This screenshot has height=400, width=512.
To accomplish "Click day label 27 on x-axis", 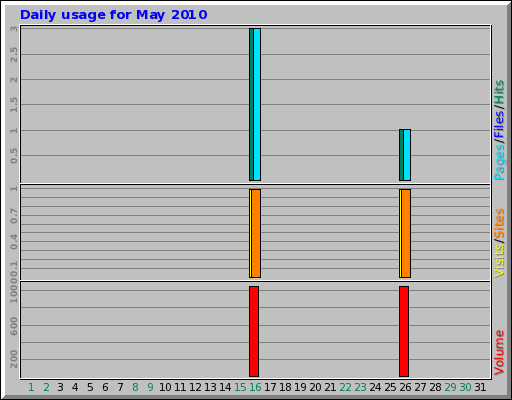I will [x=420, y=387].
